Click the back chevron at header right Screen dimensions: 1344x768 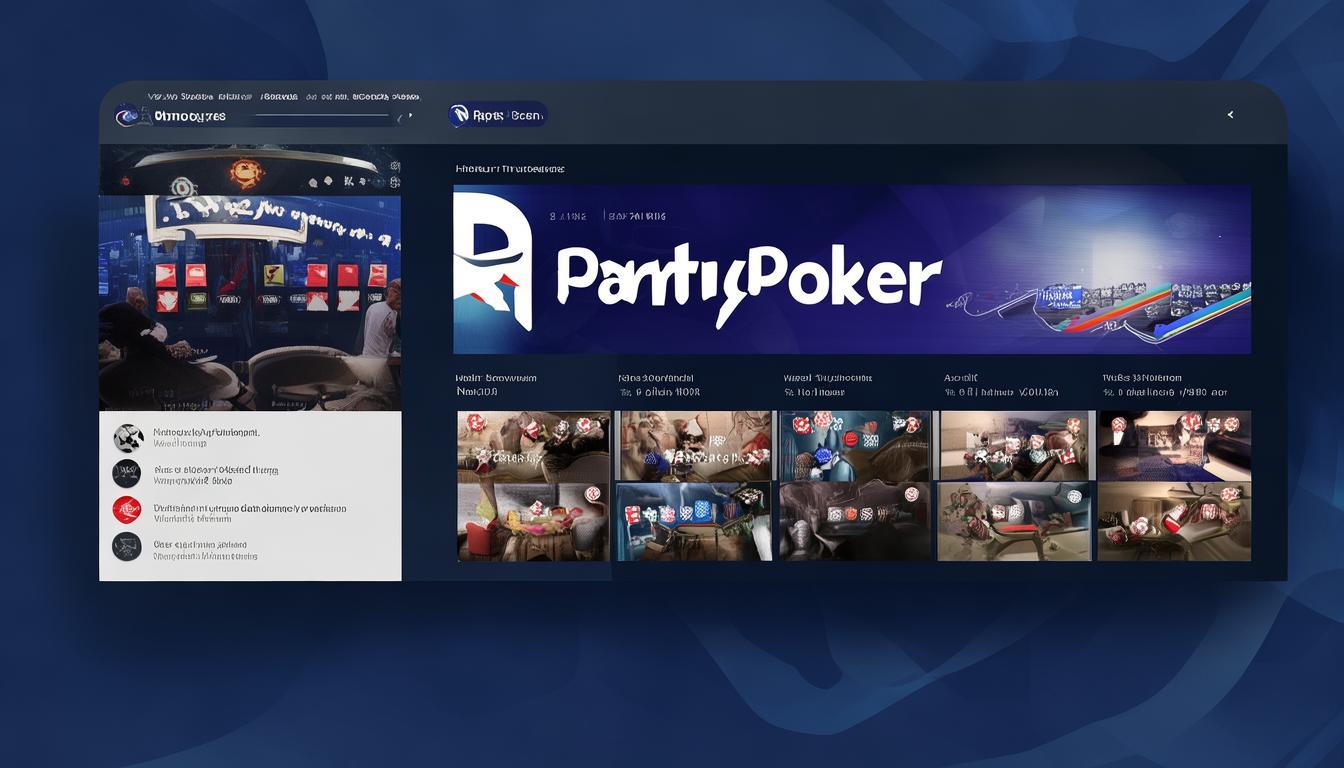pyautogui.click(x=1230, y=115)
